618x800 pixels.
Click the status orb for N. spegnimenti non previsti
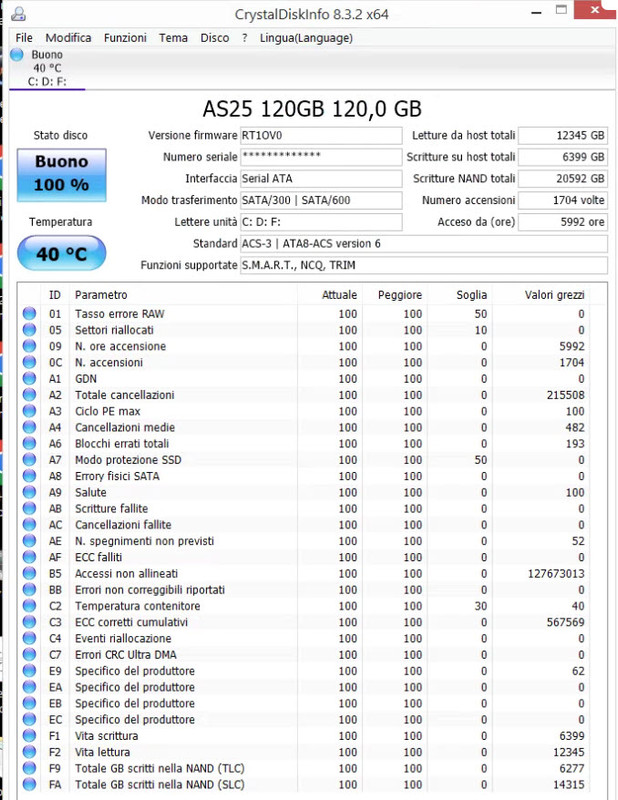point(29,540)
